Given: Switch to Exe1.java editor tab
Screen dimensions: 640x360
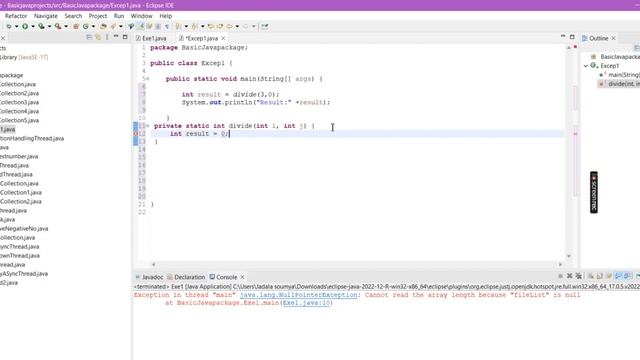Looking at the screenshot, I should 151,38.
